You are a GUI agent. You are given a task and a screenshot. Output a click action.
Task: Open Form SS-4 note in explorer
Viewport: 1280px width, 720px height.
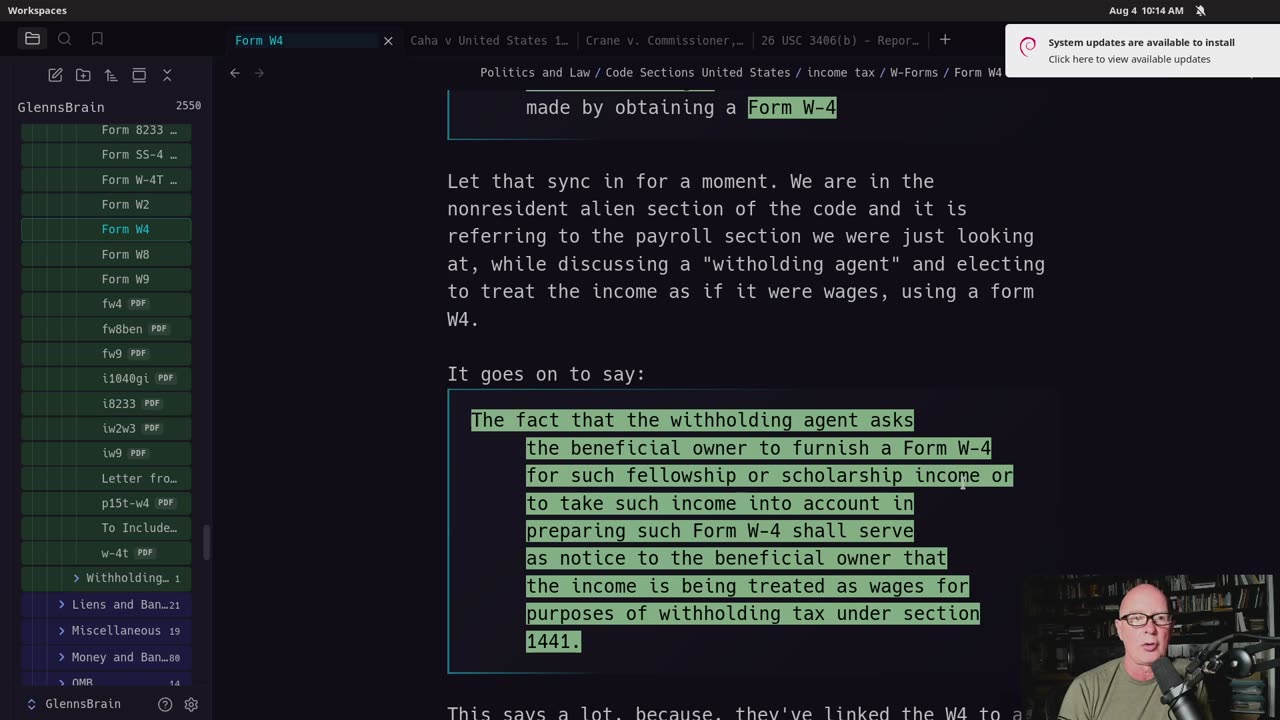coord(106,155)
